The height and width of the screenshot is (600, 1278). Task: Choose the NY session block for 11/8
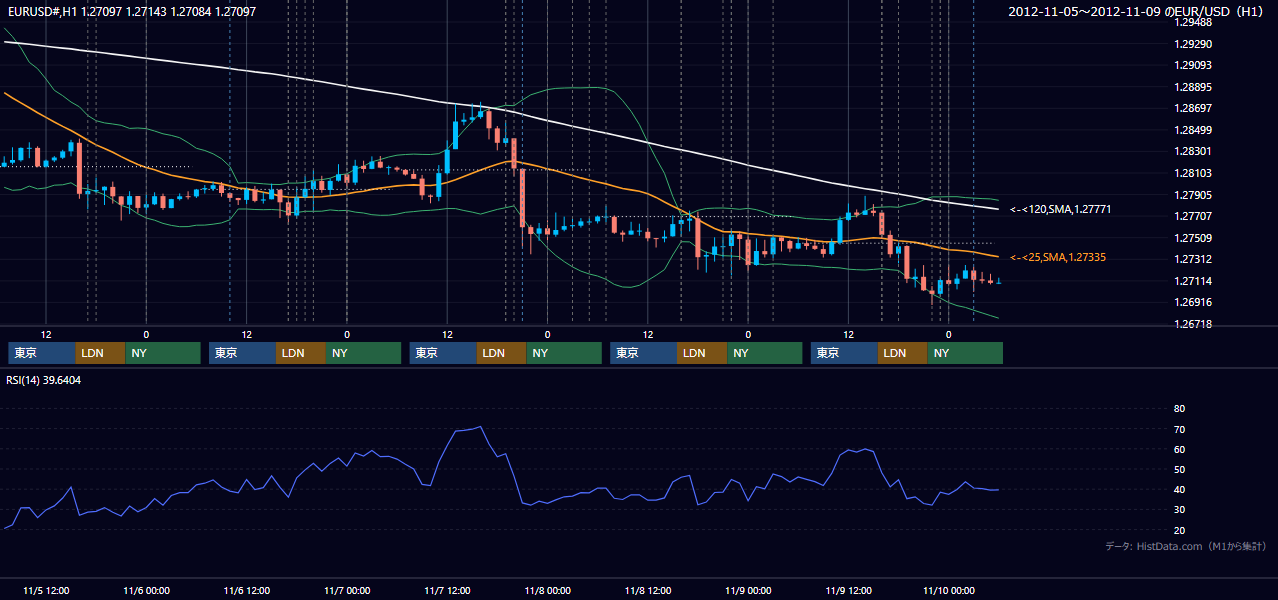pos(765,353)
